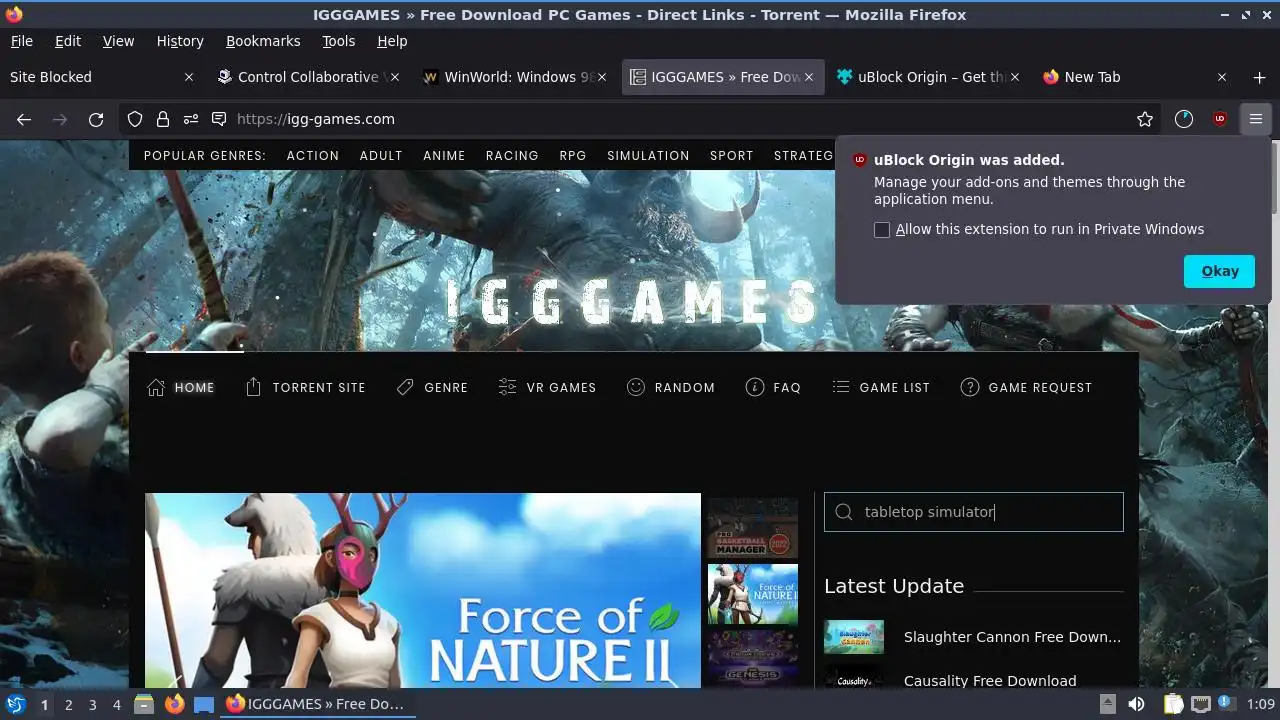This screenshot has width=1280, height=720.
Task: Click the uBlock Origin toolbar icon
Action: (x=1220, y=119)
